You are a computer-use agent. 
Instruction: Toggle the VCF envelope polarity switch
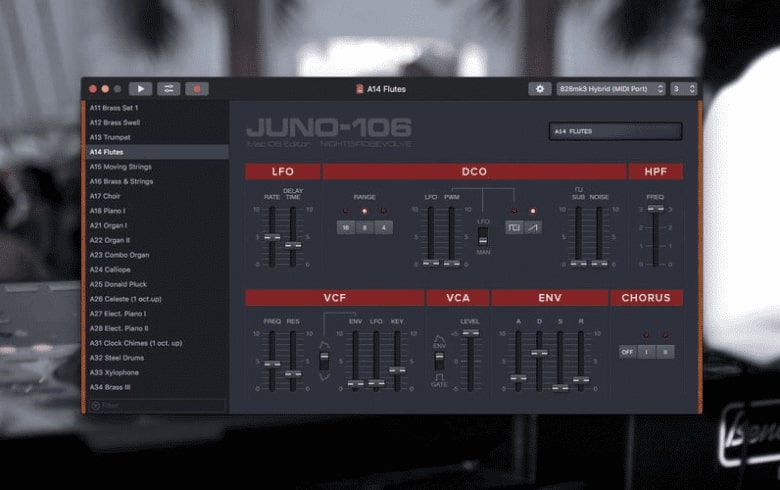(324, 361)
